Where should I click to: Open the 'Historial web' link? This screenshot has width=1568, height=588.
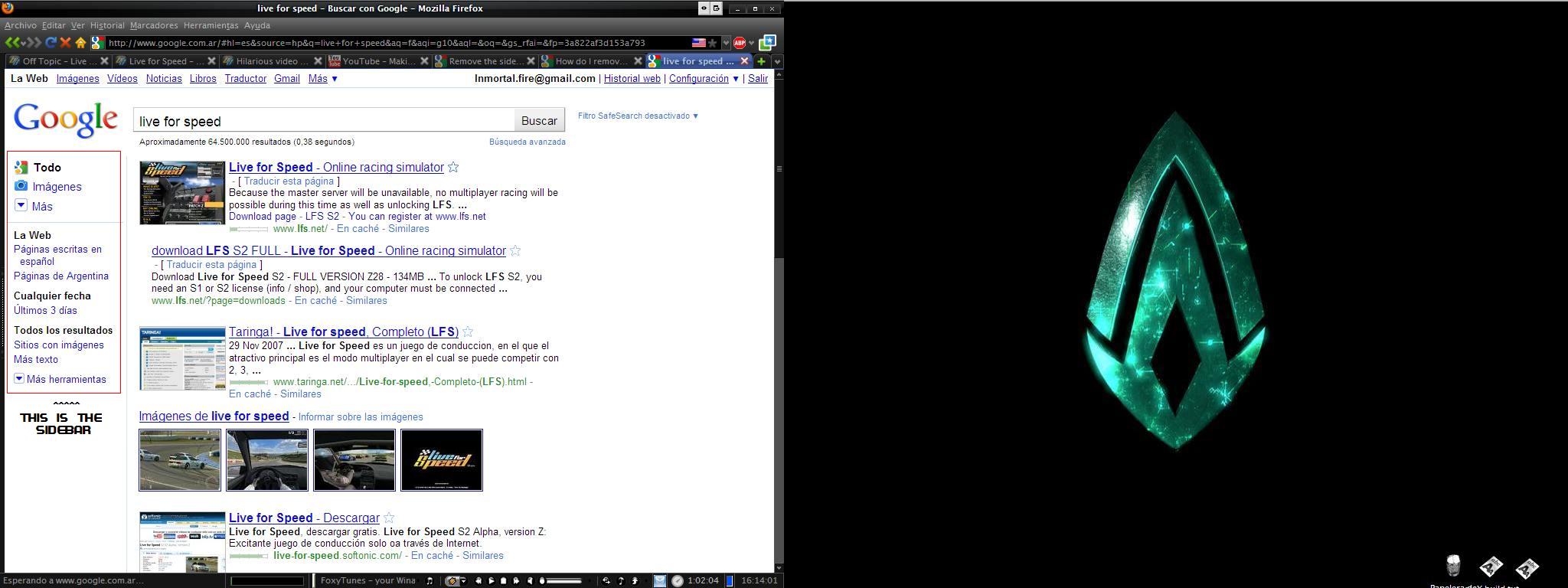click(x=632, y=79)
